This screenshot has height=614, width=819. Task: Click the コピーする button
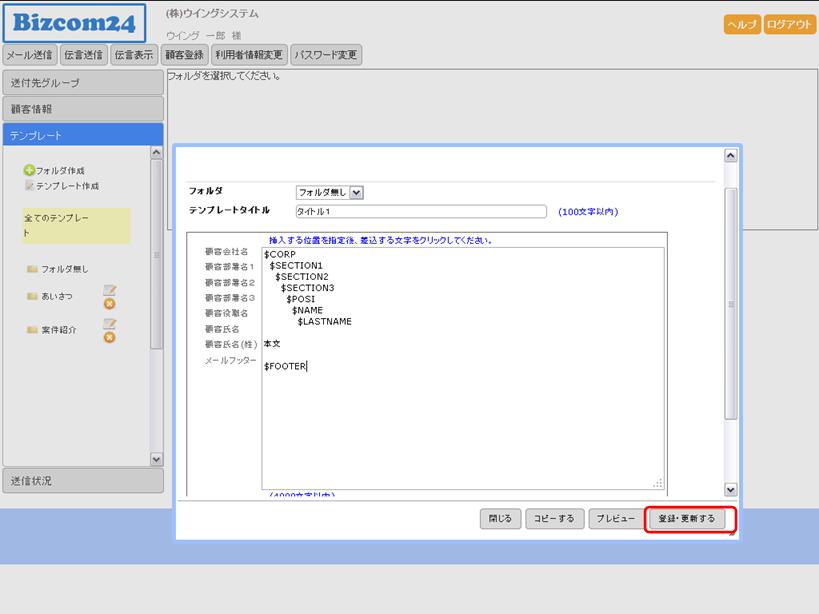(554, 519)
